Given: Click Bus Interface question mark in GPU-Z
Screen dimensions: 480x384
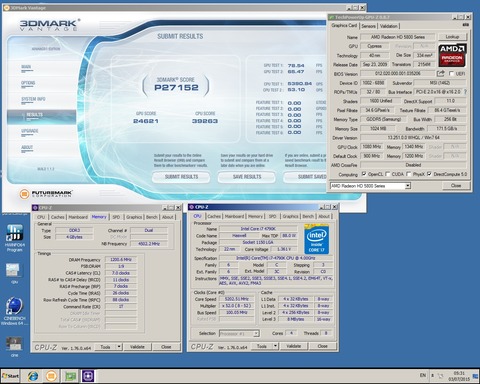Looking at the screenshot, I should 465,92.
